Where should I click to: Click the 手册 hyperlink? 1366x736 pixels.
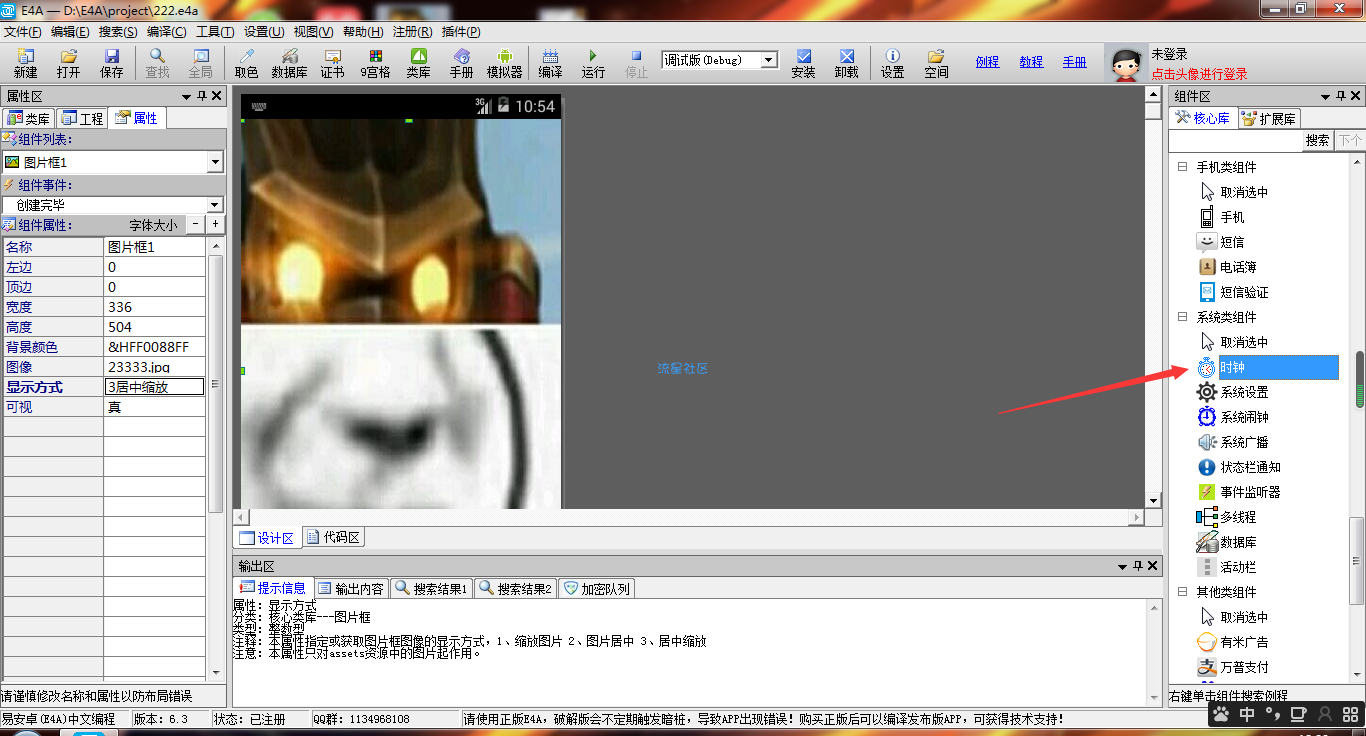(x=1075, y=62)
